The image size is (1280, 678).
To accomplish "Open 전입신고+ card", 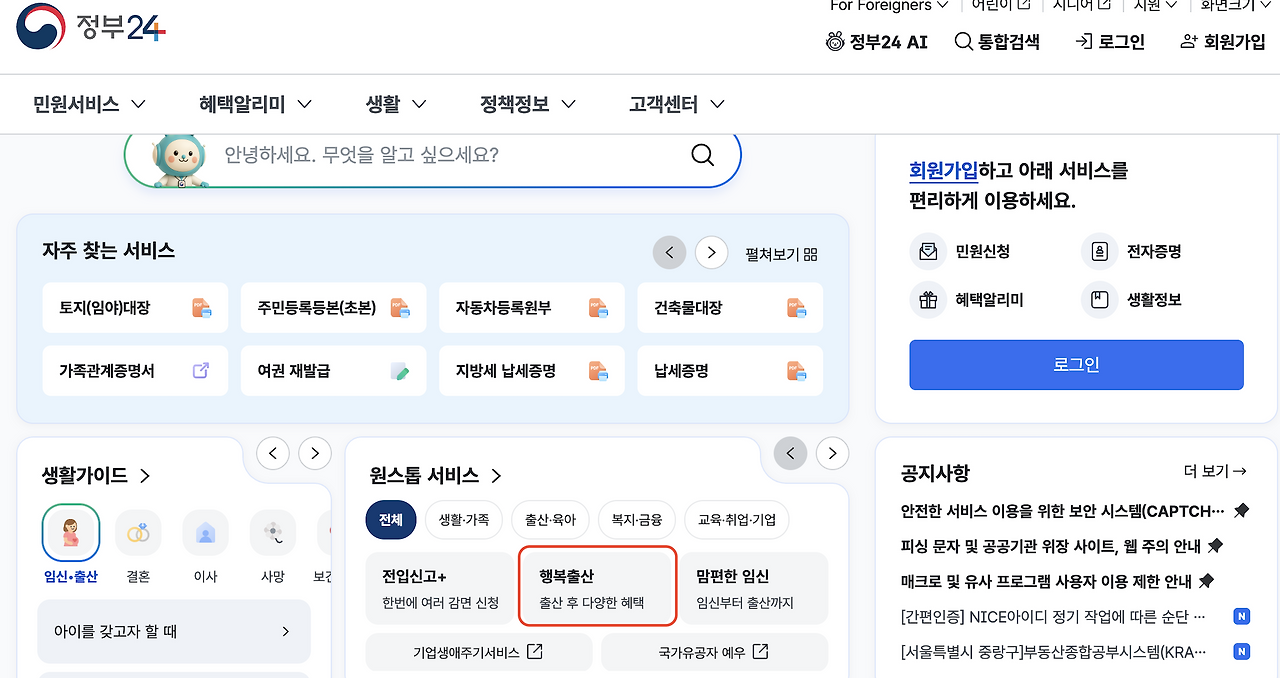I will click(440, 588).
